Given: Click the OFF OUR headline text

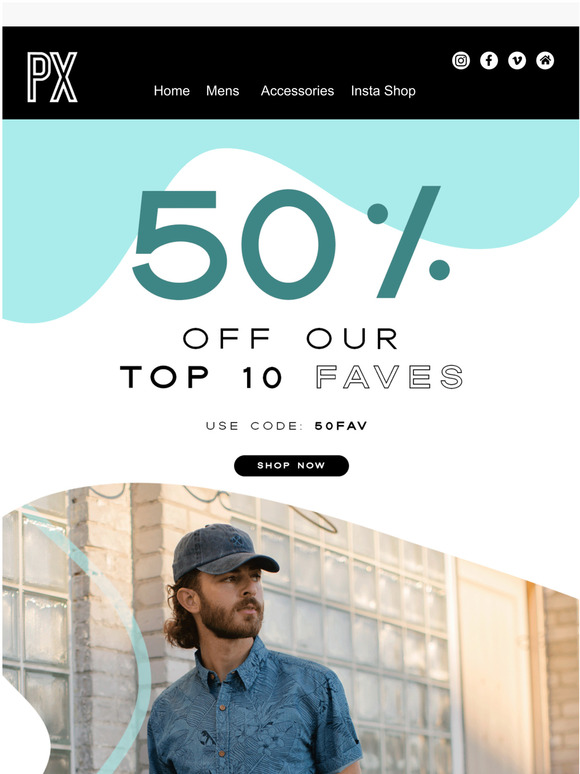Looking at the screenshot, I should [x=290, y=339].
